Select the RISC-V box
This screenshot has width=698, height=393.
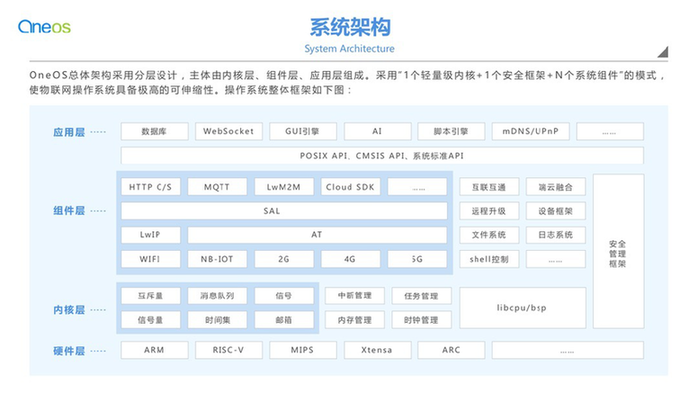(x=229, y=350)
